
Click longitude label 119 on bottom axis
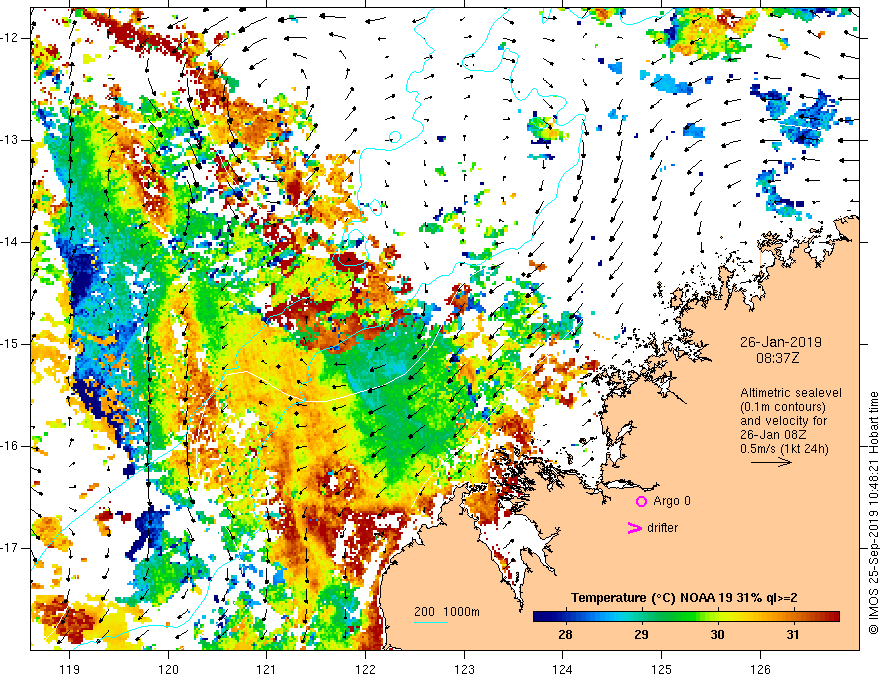click(70, 669)
